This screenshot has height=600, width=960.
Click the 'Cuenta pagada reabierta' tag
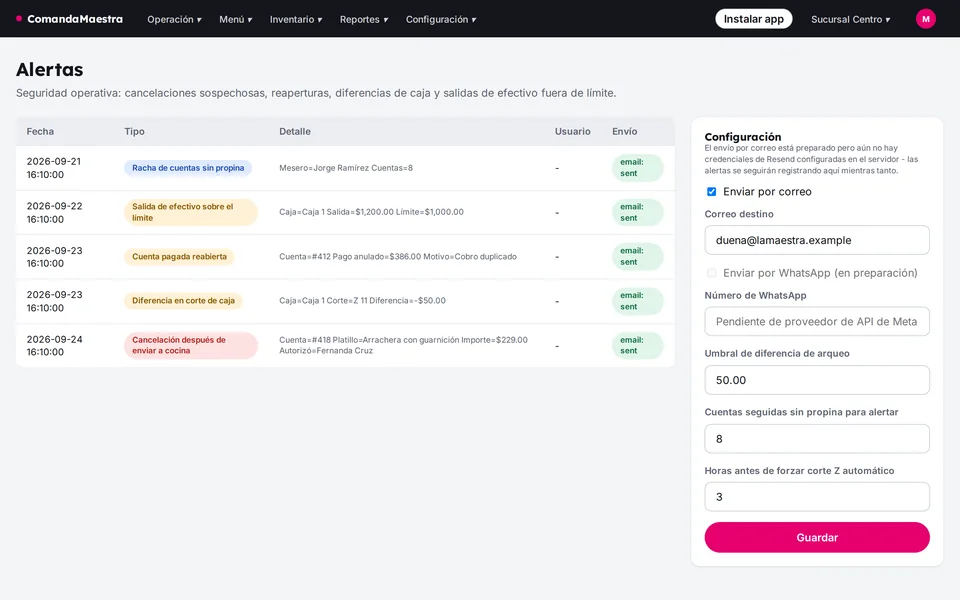click(179, 257)
